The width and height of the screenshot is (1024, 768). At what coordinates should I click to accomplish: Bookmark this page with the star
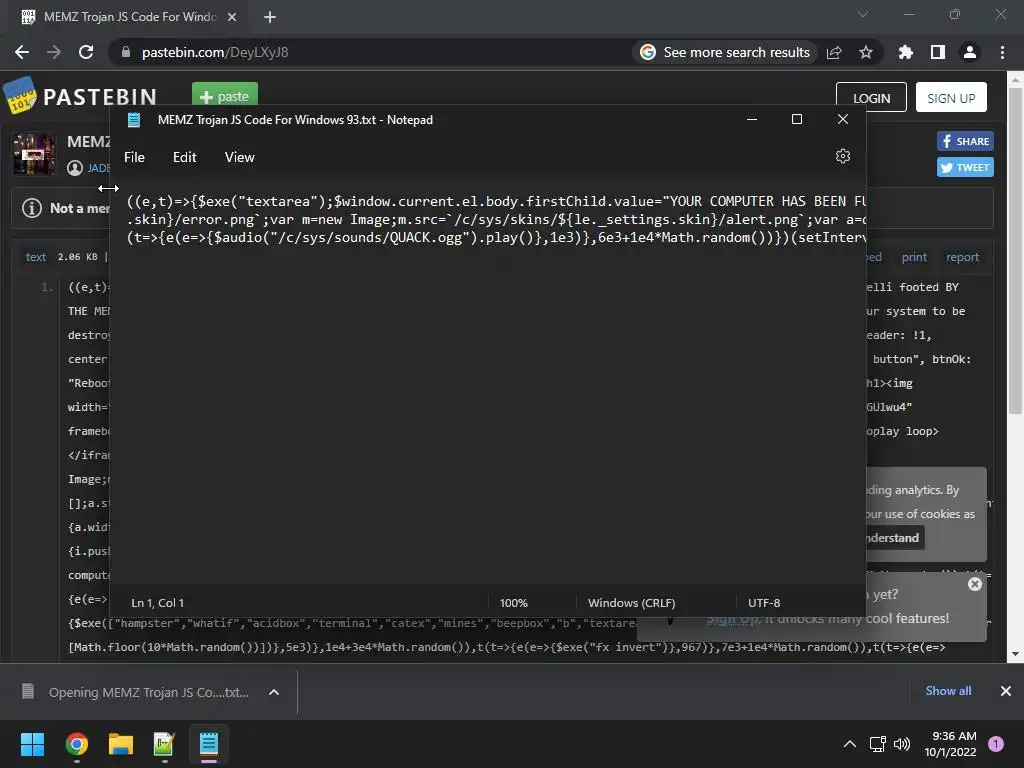[x=866, y=52]
